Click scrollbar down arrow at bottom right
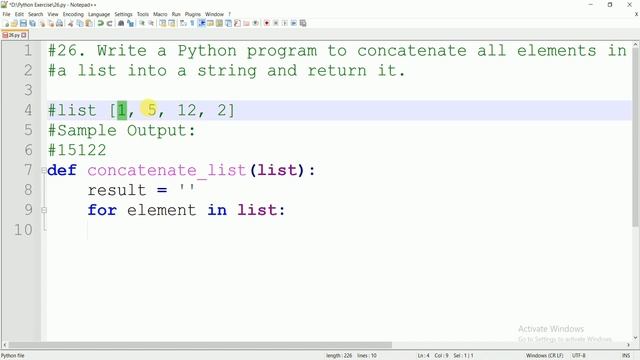Screen dimensions: 640x360 pos(636,338)
